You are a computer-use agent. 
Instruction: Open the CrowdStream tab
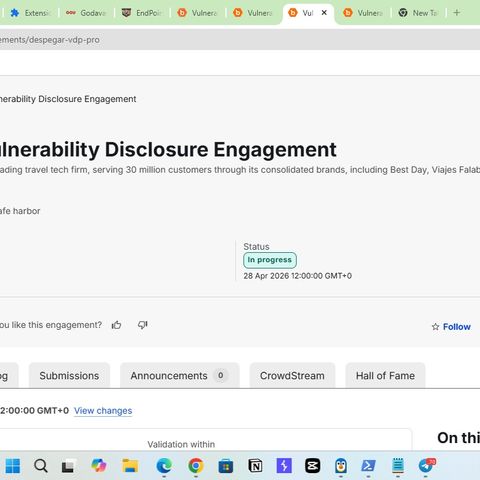click(292, 376)
